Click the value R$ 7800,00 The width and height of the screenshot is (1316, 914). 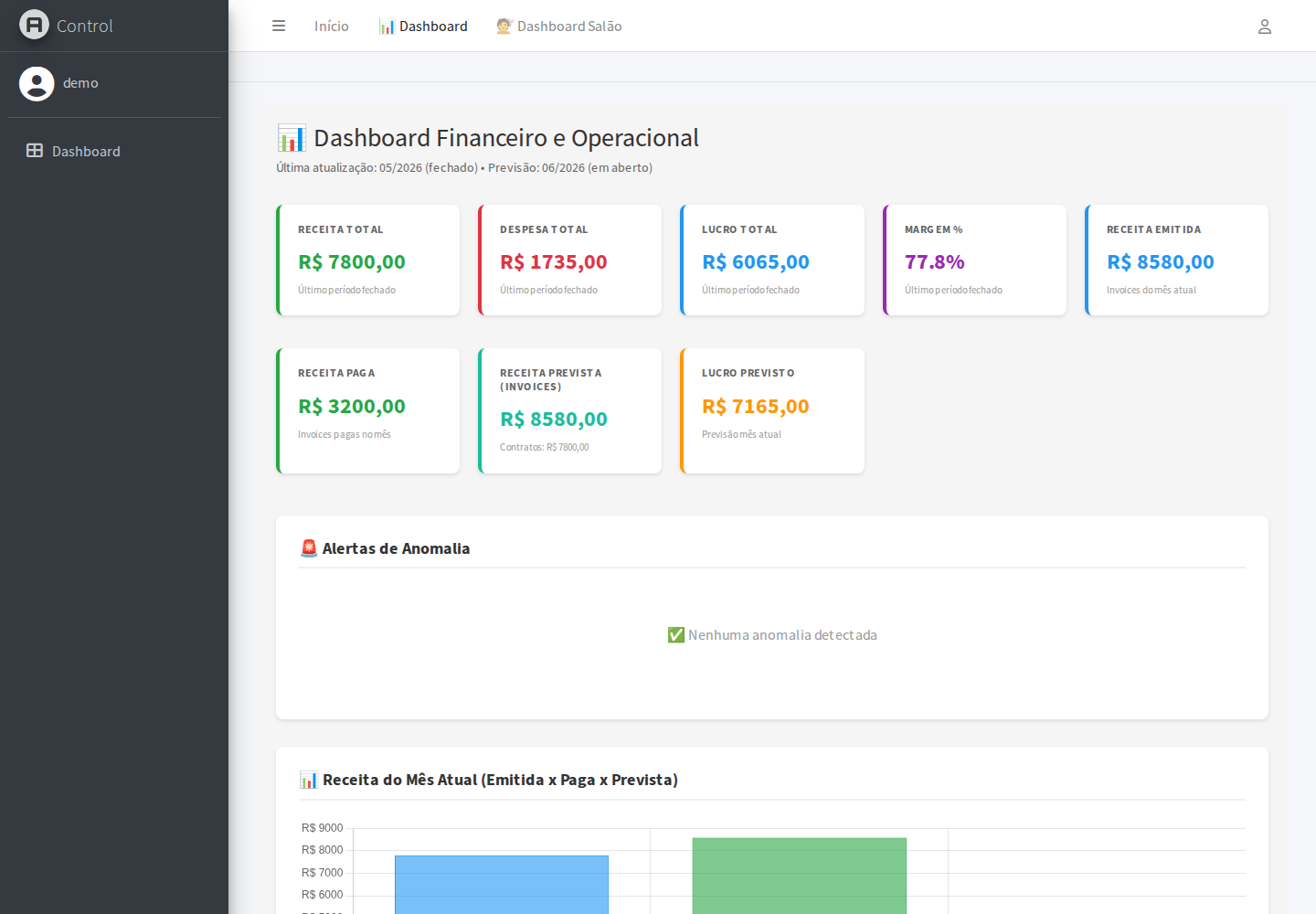[x=352, y=262]
